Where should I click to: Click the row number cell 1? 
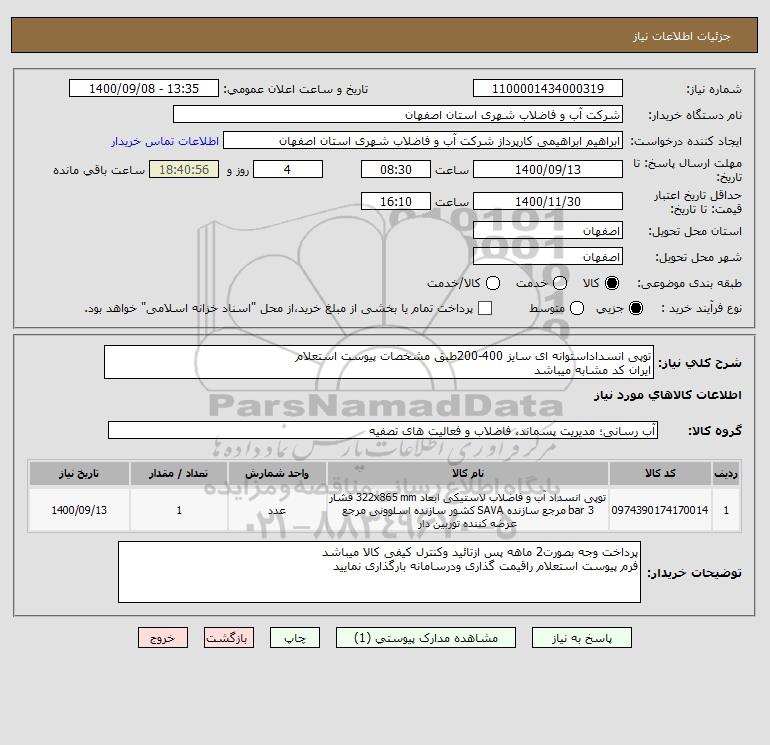pyautogui.click(x=726, y=510)
